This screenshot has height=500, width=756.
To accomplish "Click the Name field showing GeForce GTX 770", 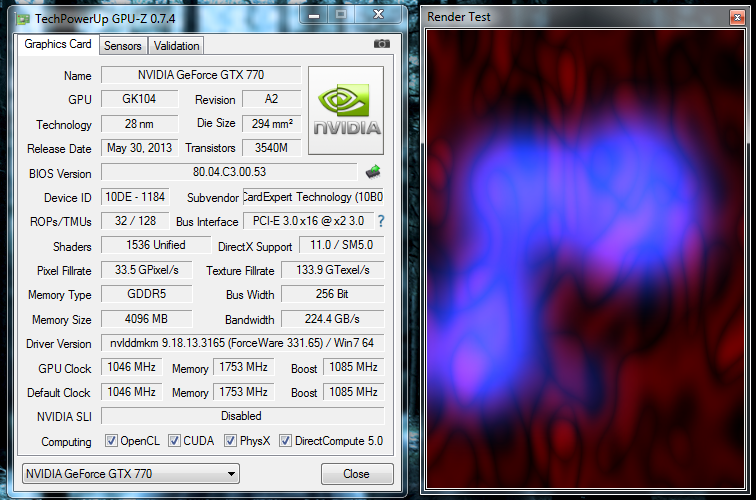I will 201,75.
